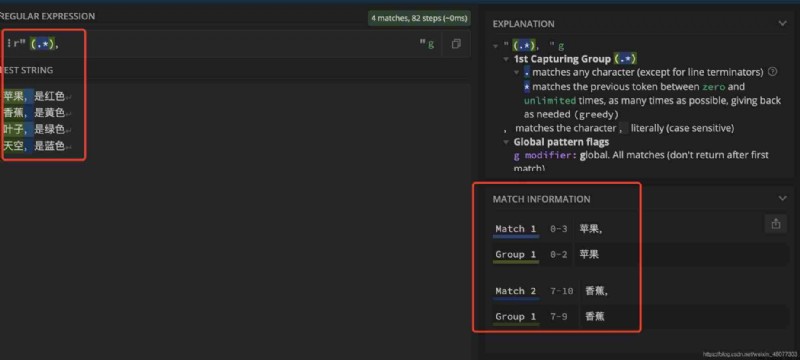Collapse the 1st Capturing Group tree node

506,59
